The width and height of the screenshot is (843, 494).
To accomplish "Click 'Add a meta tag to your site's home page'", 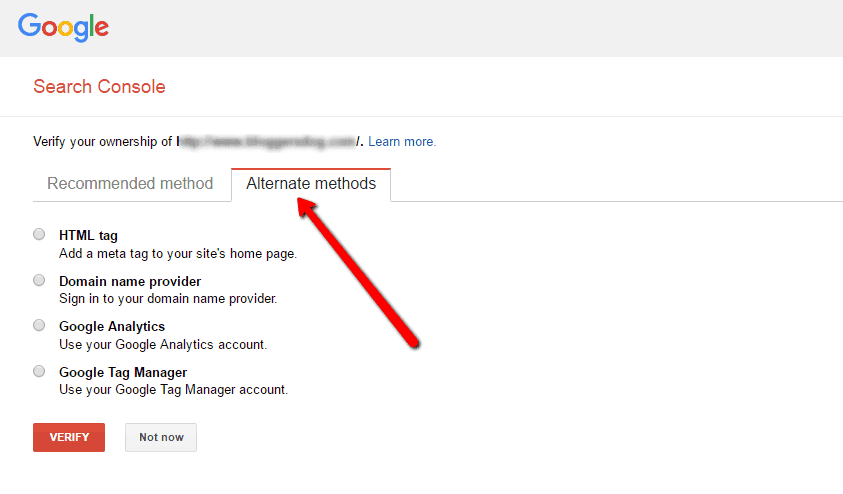I will pos(178,254).
